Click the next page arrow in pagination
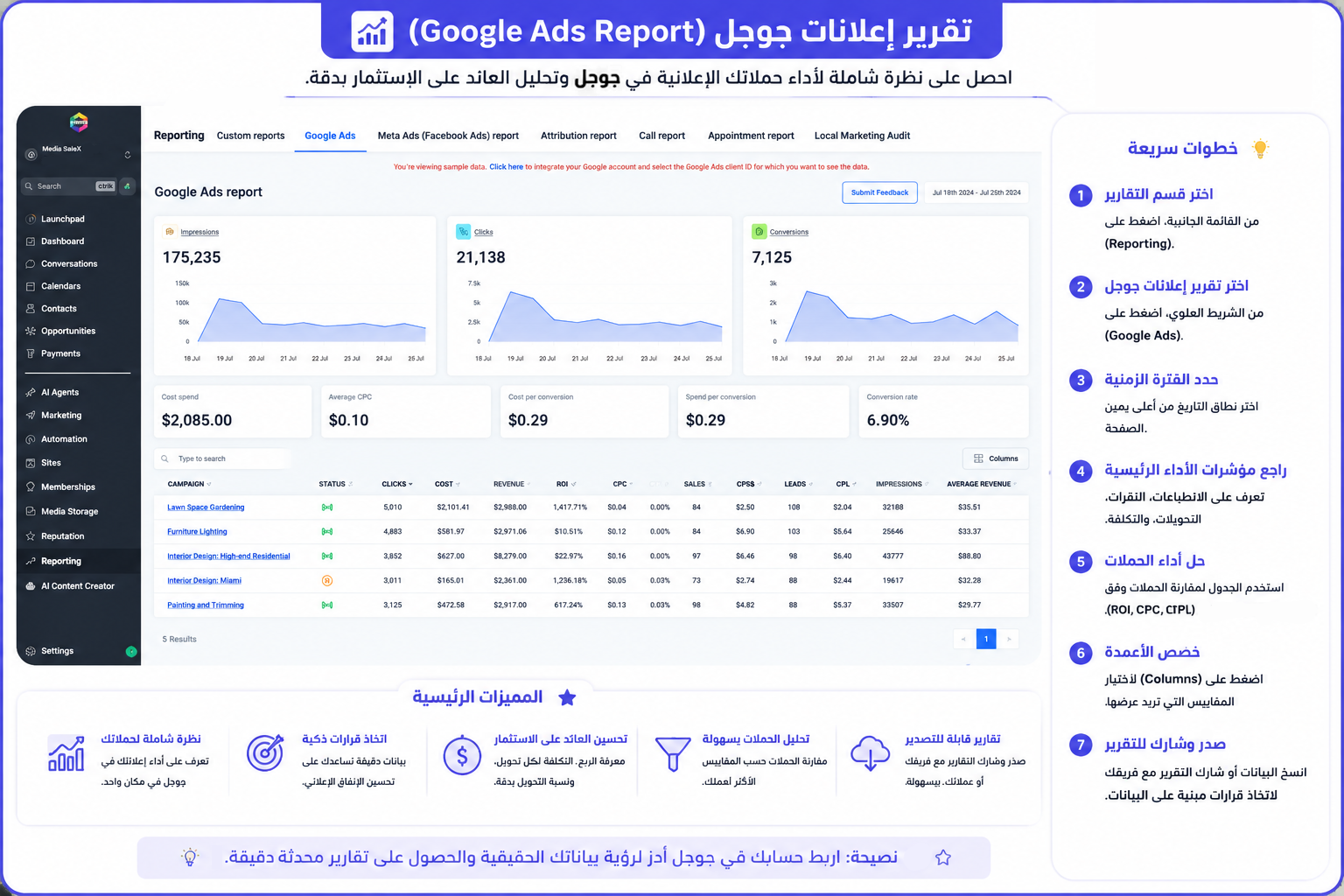 (1009, 639)
